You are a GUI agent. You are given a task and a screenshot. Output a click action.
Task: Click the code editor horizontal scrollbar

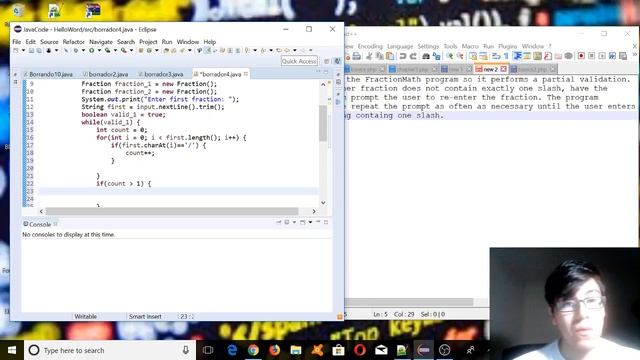(x=172, y=211)
